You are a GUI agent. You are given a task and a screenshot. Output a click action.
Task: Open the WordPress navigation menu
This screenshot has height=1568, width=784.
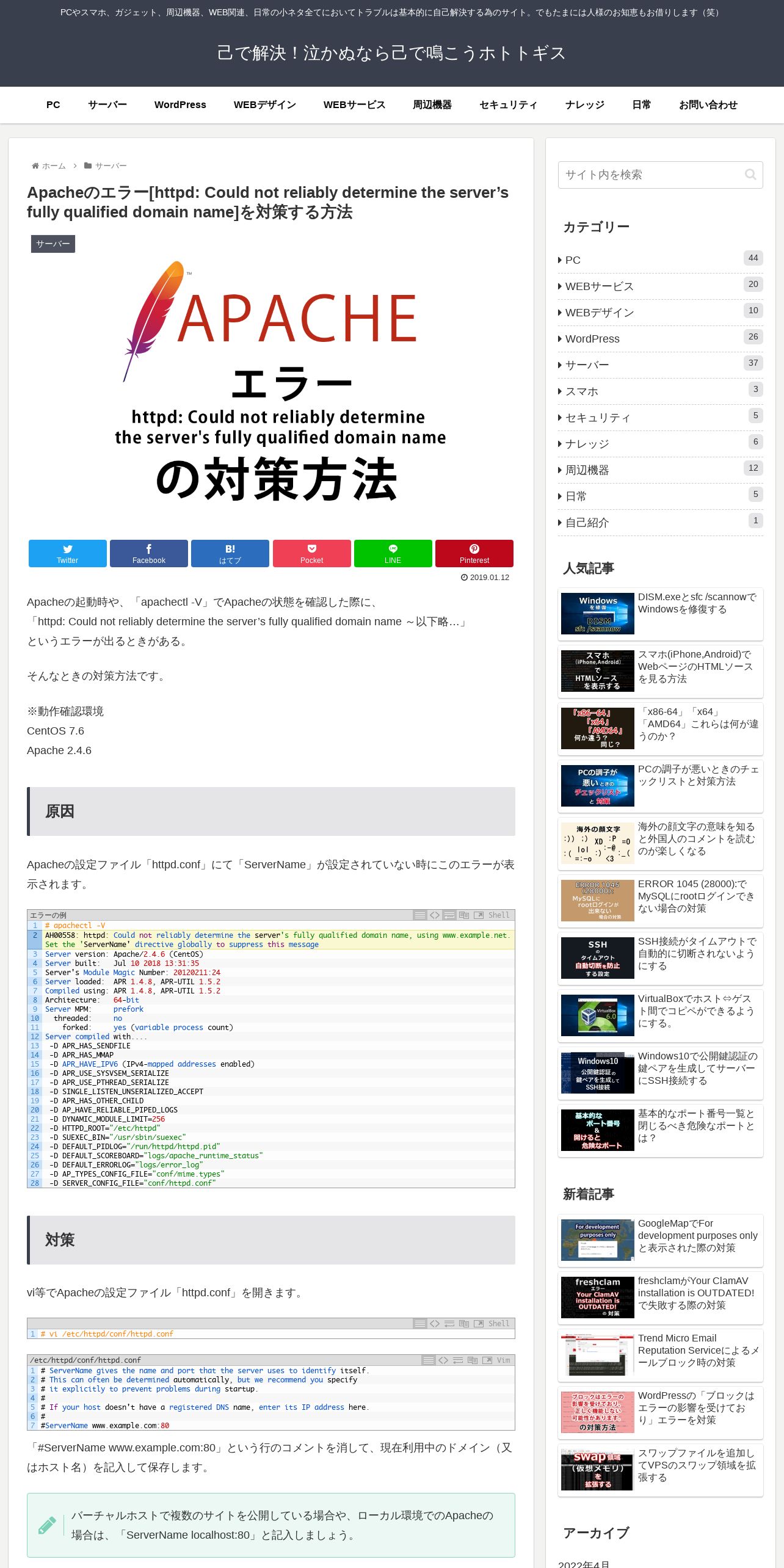coord(180,105)
